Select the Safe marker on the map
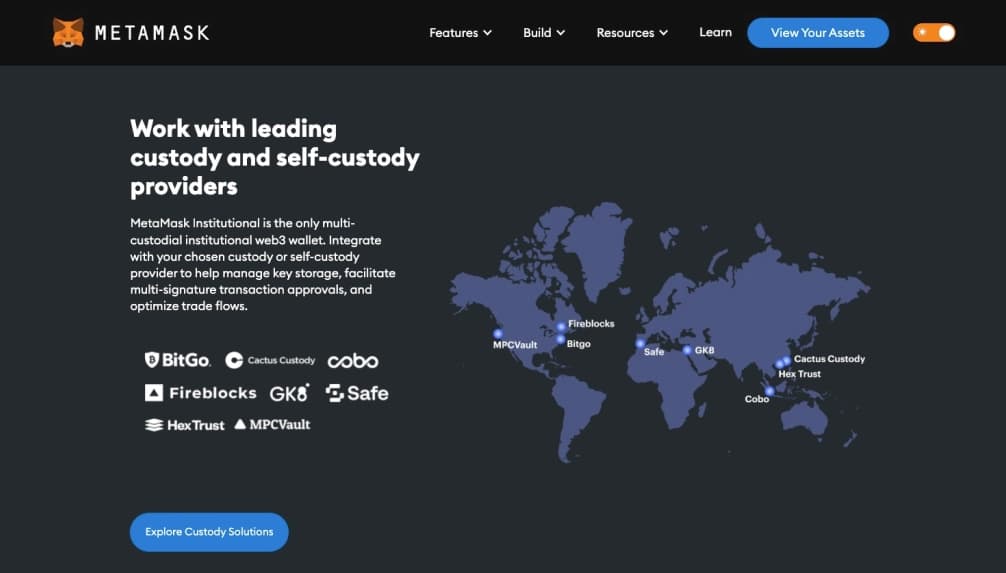Screen dimensions: 1006x573 click(640, 343)
